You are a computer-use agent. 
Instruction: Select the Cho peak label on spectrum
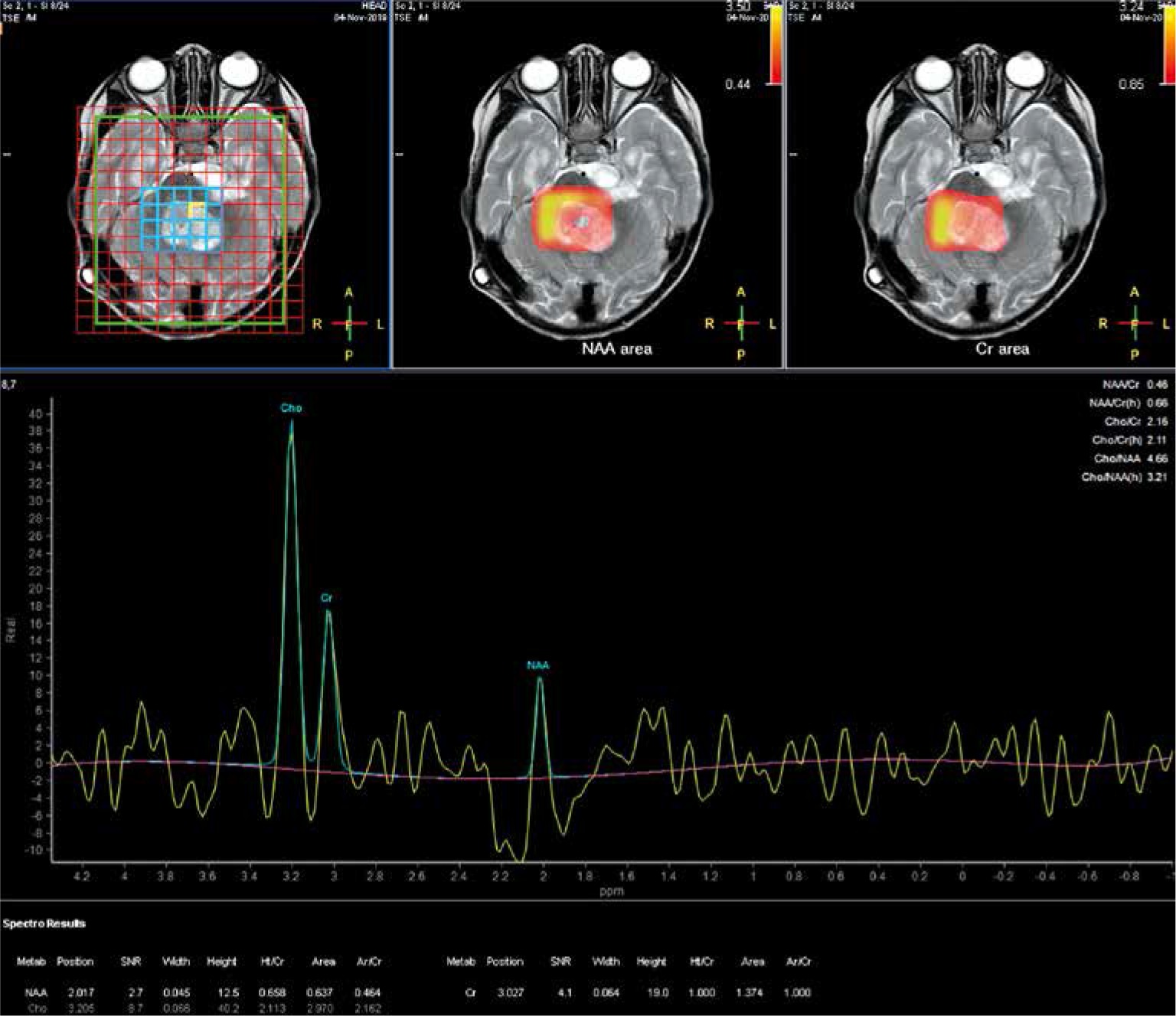tap(291, 408)
